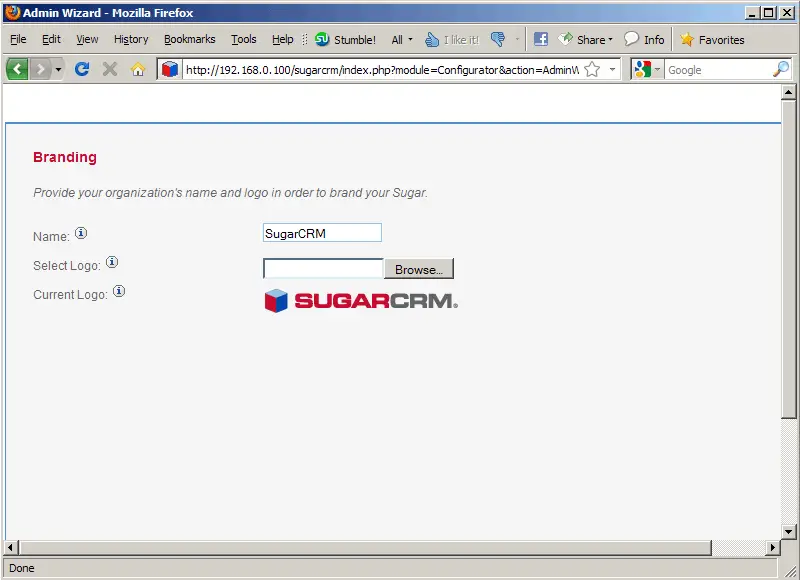Click the Name field containing SugarCRM
Image resolution: width=800 pixels, height=580 pixels.
click(322, 233)
